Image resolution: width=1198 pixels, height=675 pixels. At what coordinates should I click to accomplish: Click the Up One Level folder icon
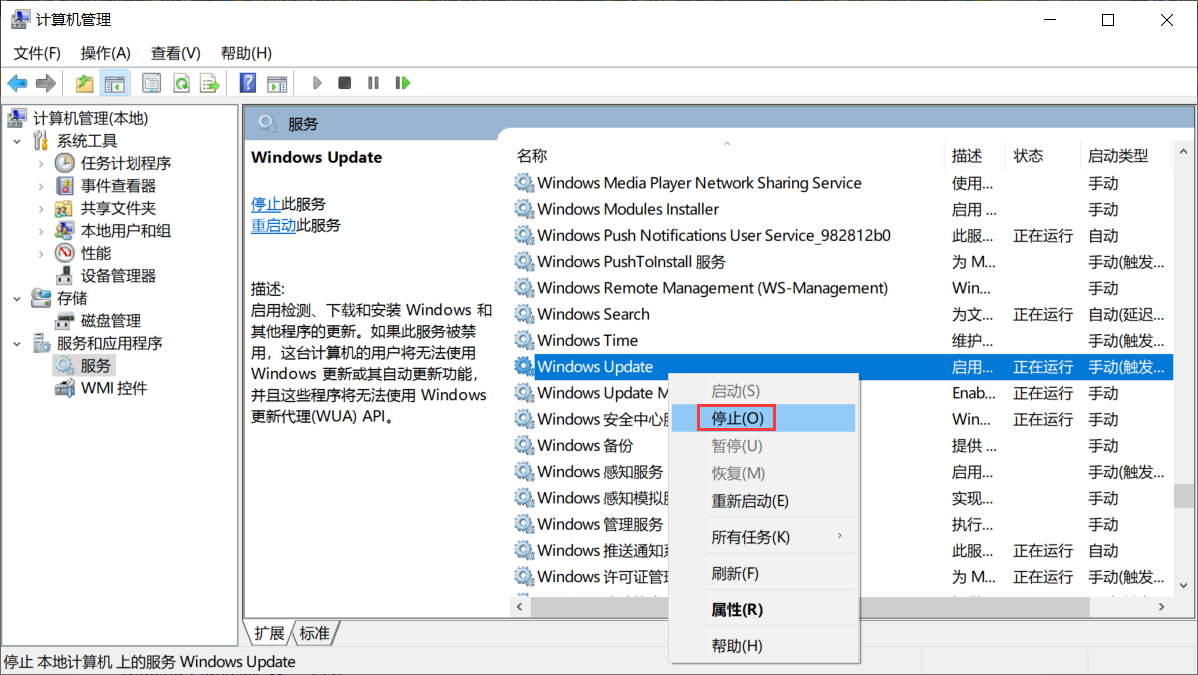click(85, 83)
